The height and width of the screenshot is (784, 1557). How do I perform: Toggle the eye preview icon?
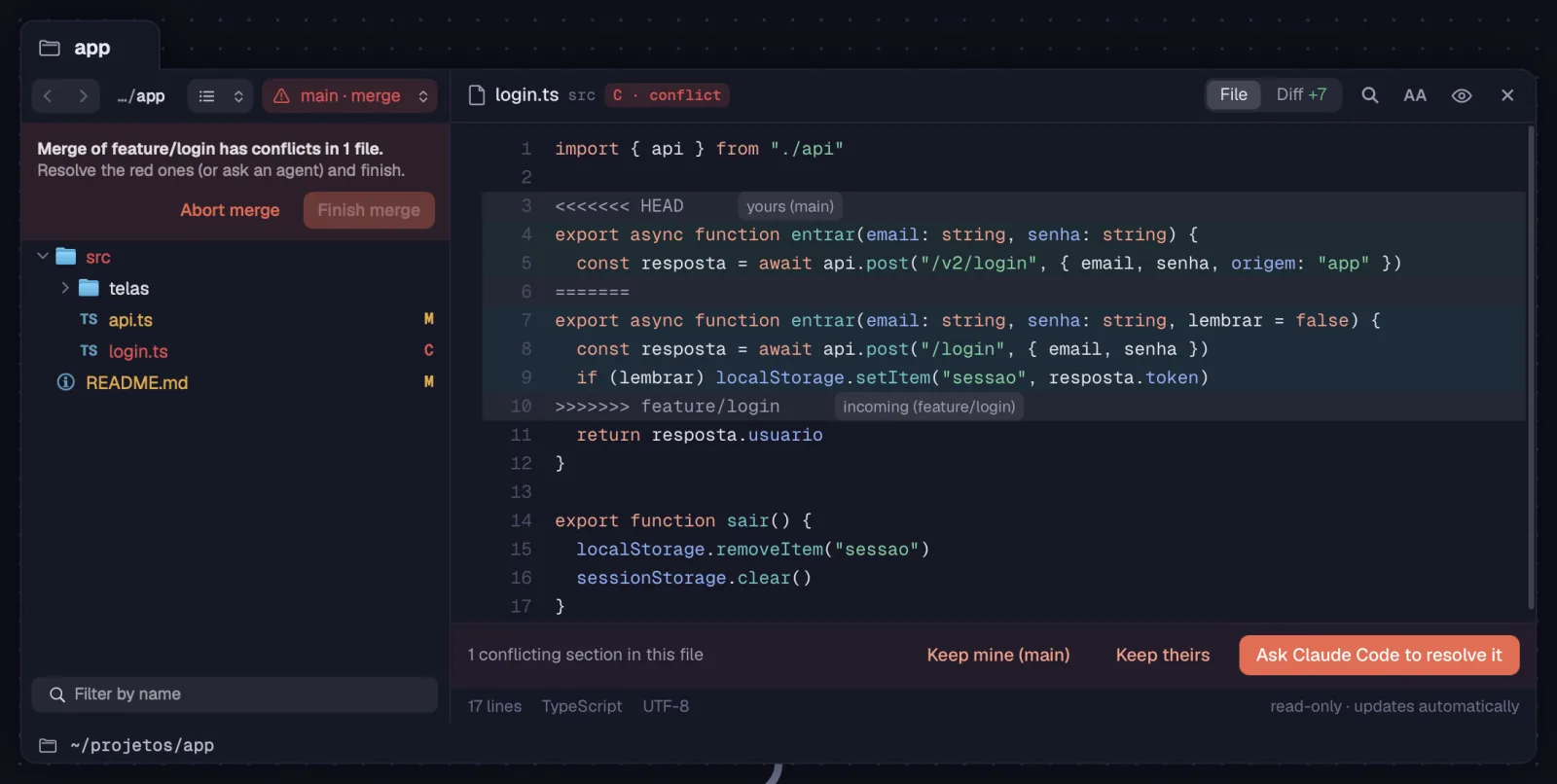pos(1462,95)
